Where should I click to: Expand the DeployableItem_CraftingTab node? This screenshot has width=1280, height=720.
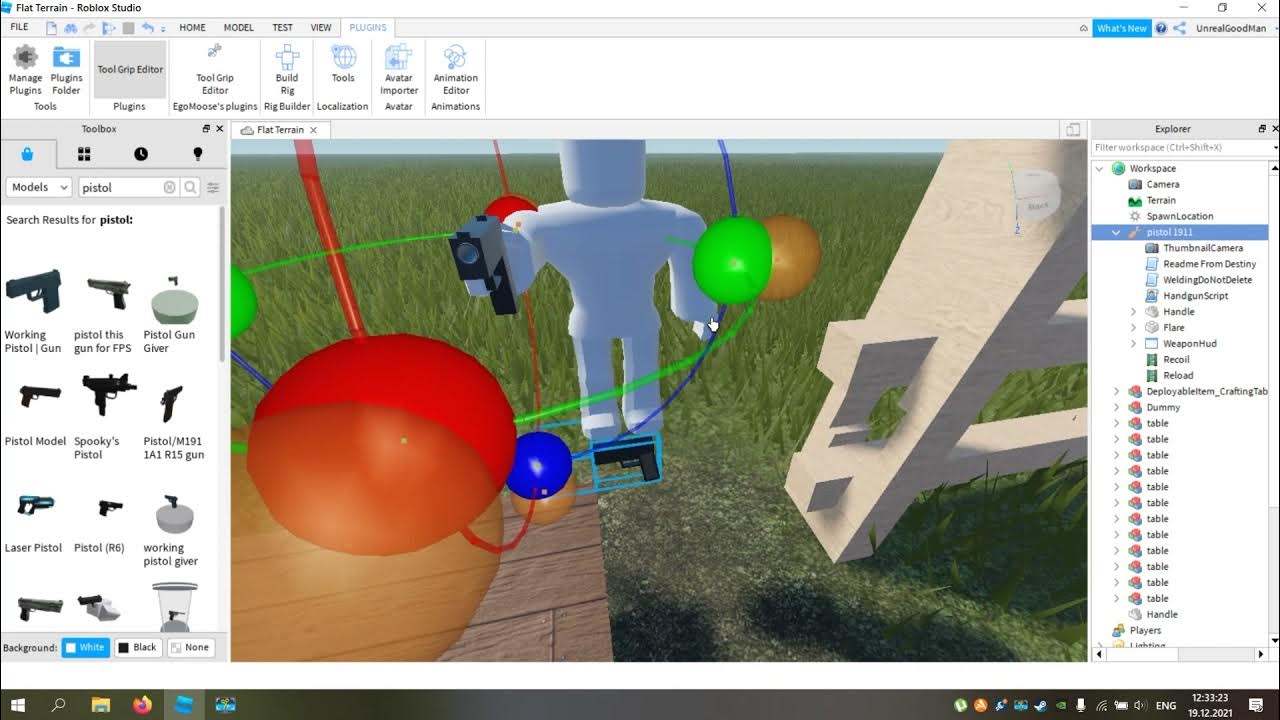[x=1116, y=392]
